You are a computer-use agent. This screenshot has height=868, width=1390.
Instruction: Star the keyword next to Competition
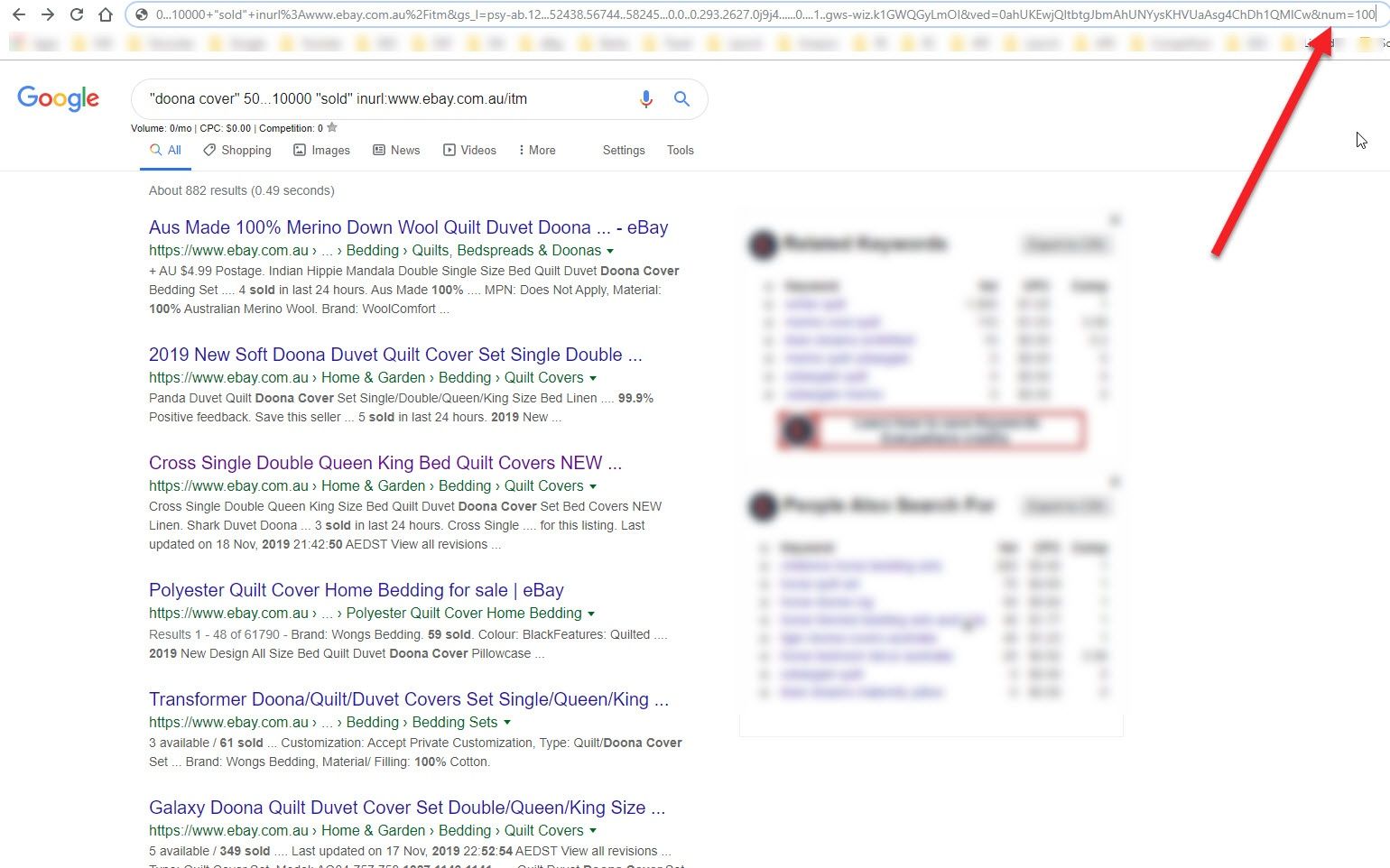tap(332, 127)
